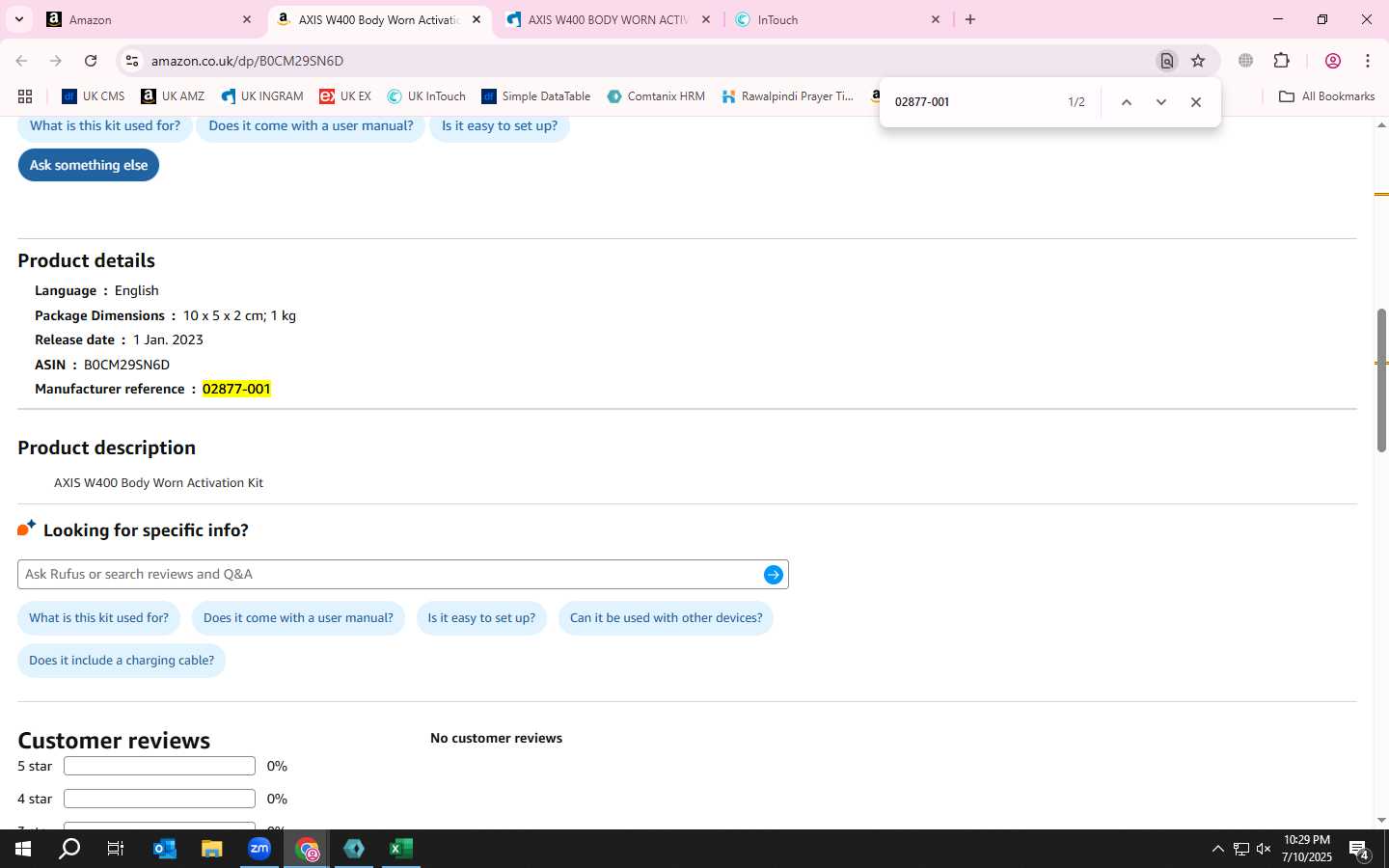Open UK AMZ bookmark

(173, 96)
